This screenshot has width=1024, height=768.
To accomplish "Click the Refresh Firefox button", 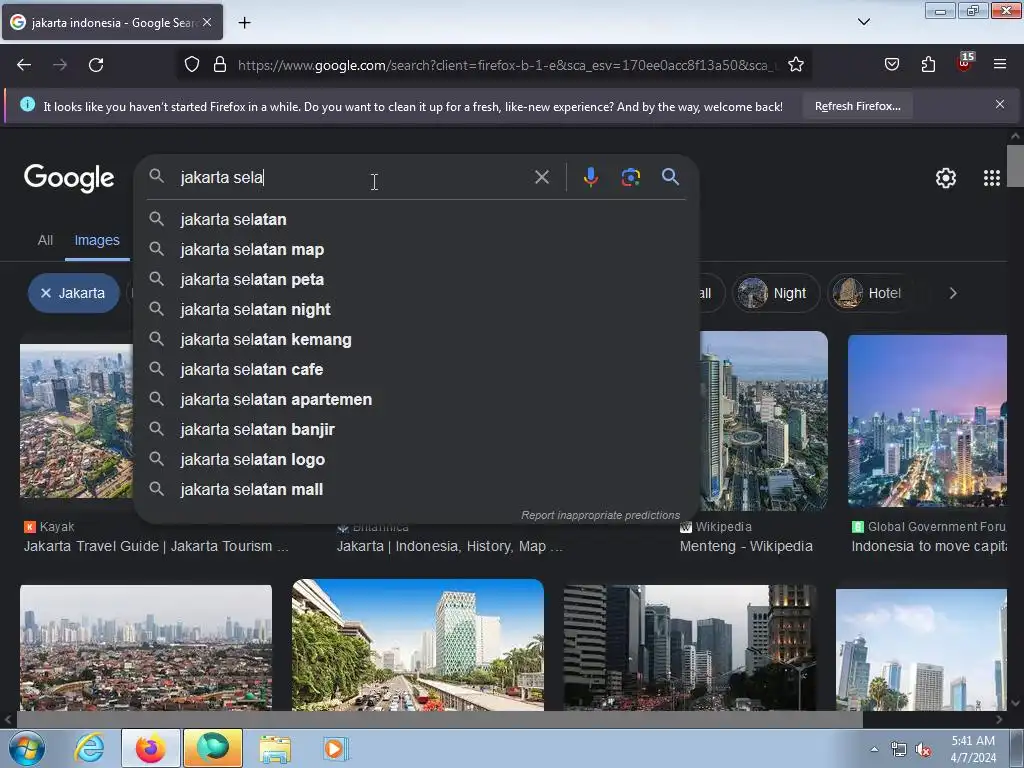I will pyautogui.click(x=857, y=106).
